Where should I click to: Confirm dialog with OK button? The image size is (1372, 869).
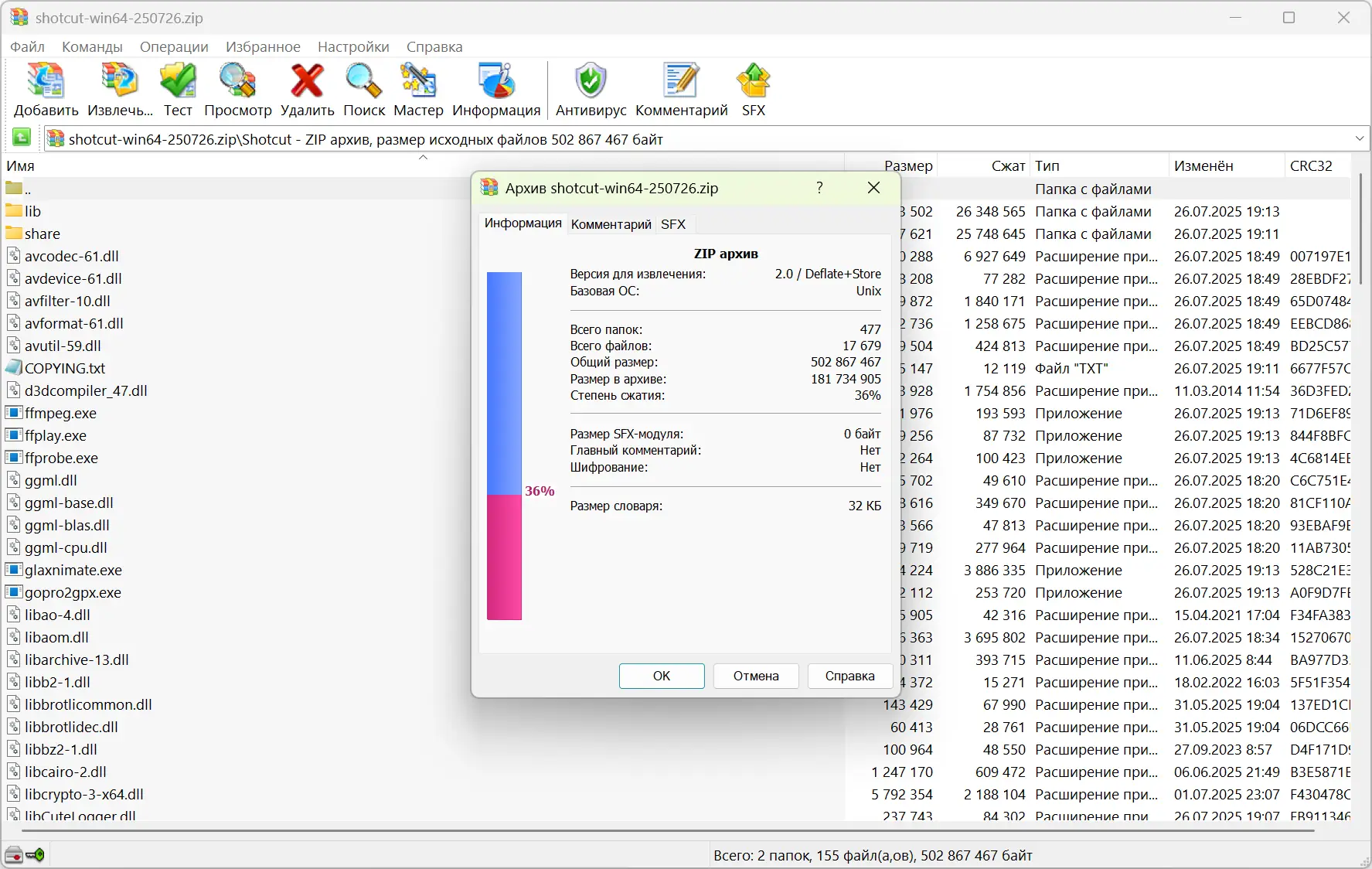(x=662, y=676)
